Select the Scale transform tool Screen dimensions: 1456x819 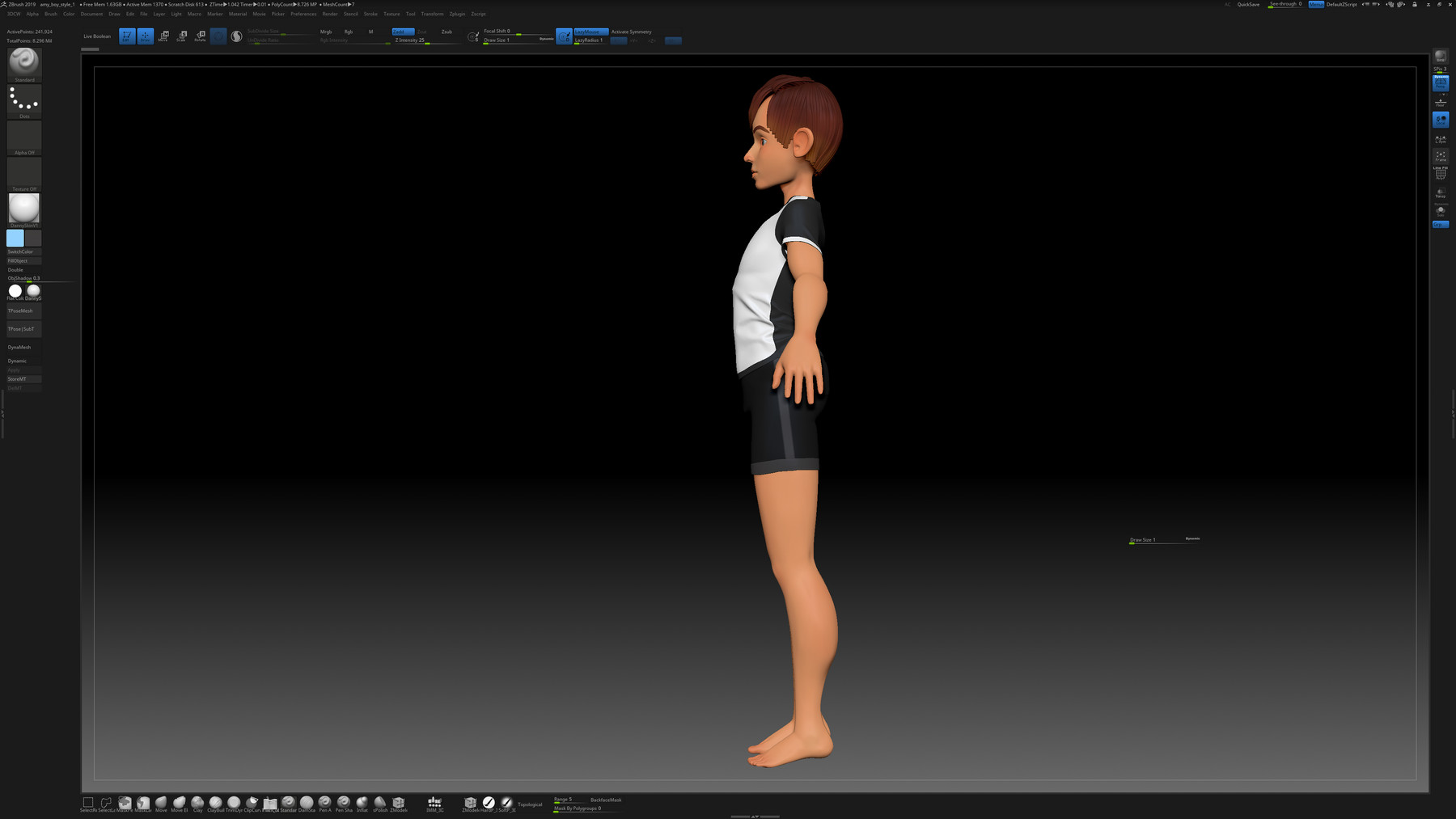click(x=182, y=36)
